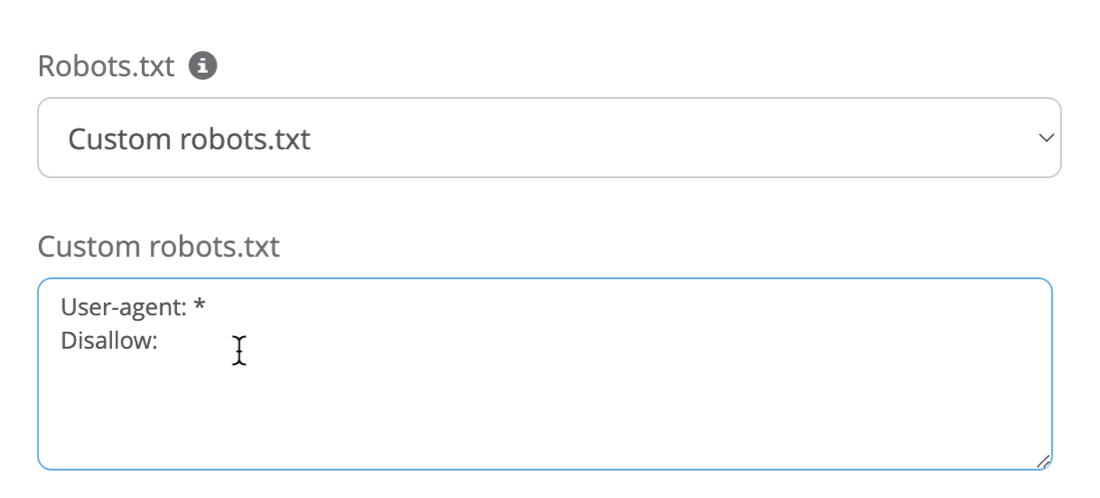Place cursor right after the 'Disallow:' colon
This screenshot has height=498, width=1100.
160,341
